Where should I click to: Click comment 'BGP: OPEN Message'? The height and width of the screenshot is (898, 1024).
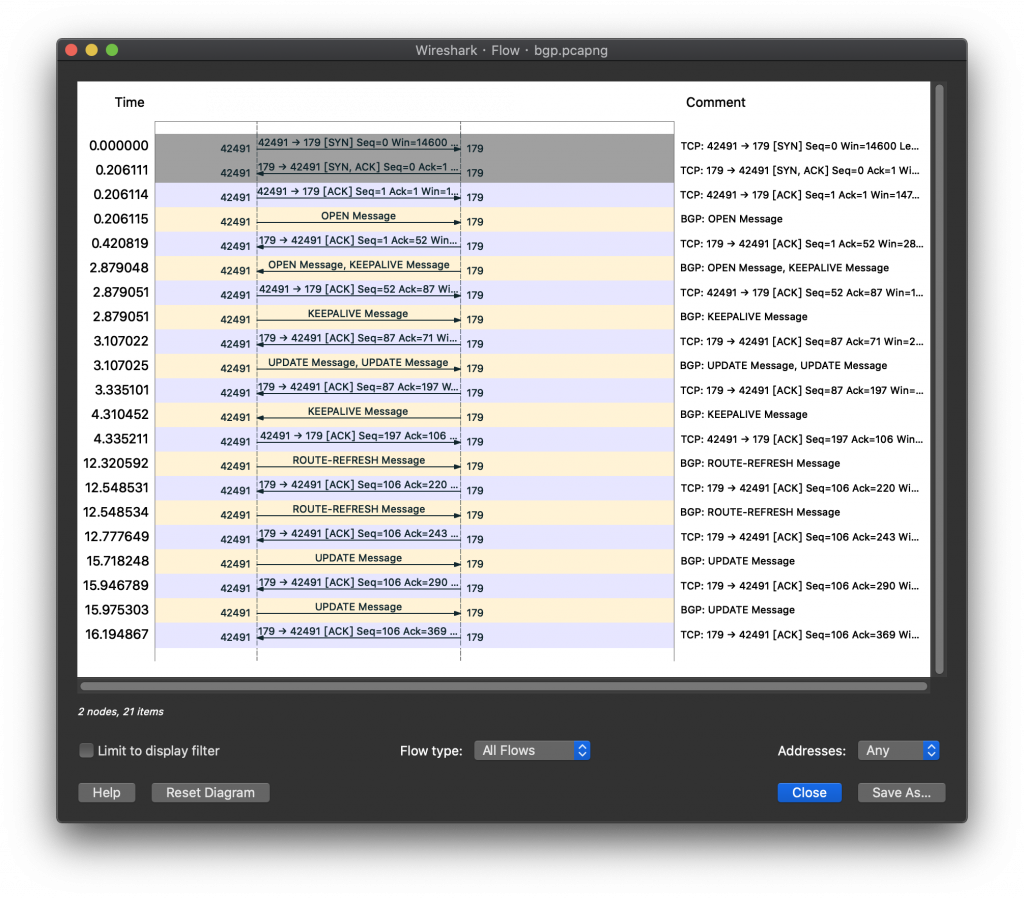tap(731, 219)
